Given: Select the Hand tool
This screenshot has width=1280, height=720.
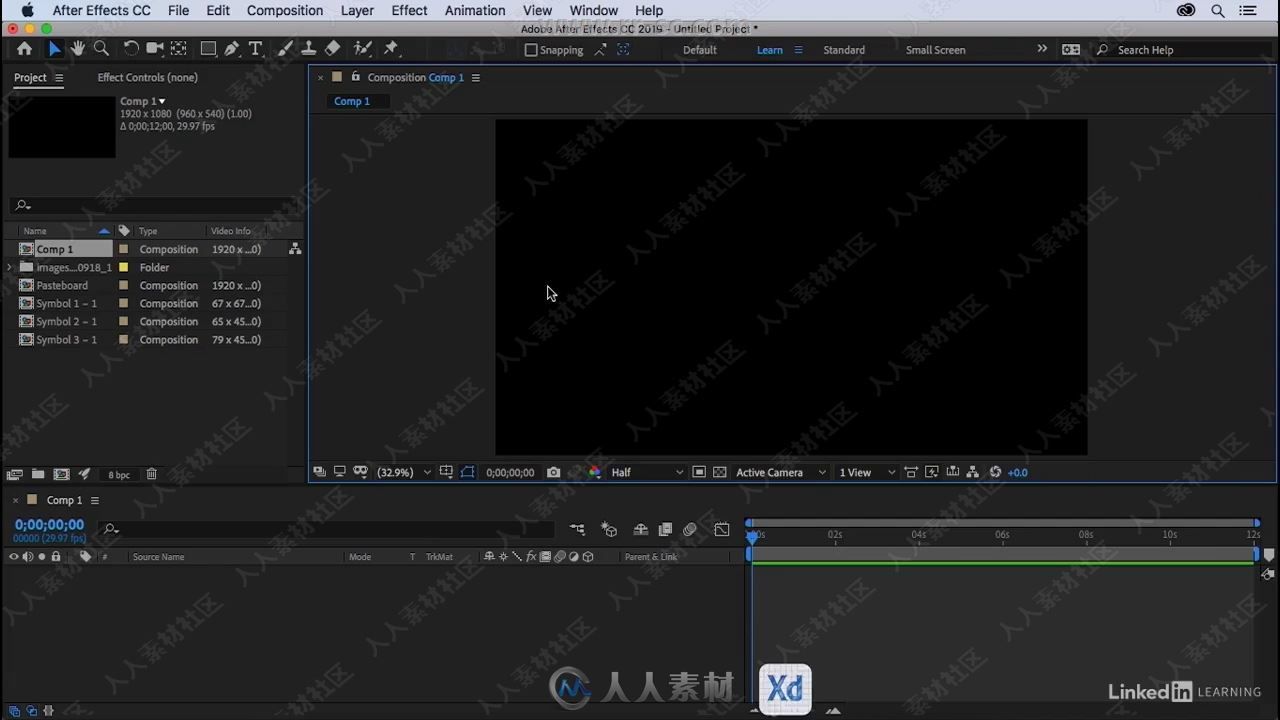Looking at the screenshot, I should tap(77, 48).
